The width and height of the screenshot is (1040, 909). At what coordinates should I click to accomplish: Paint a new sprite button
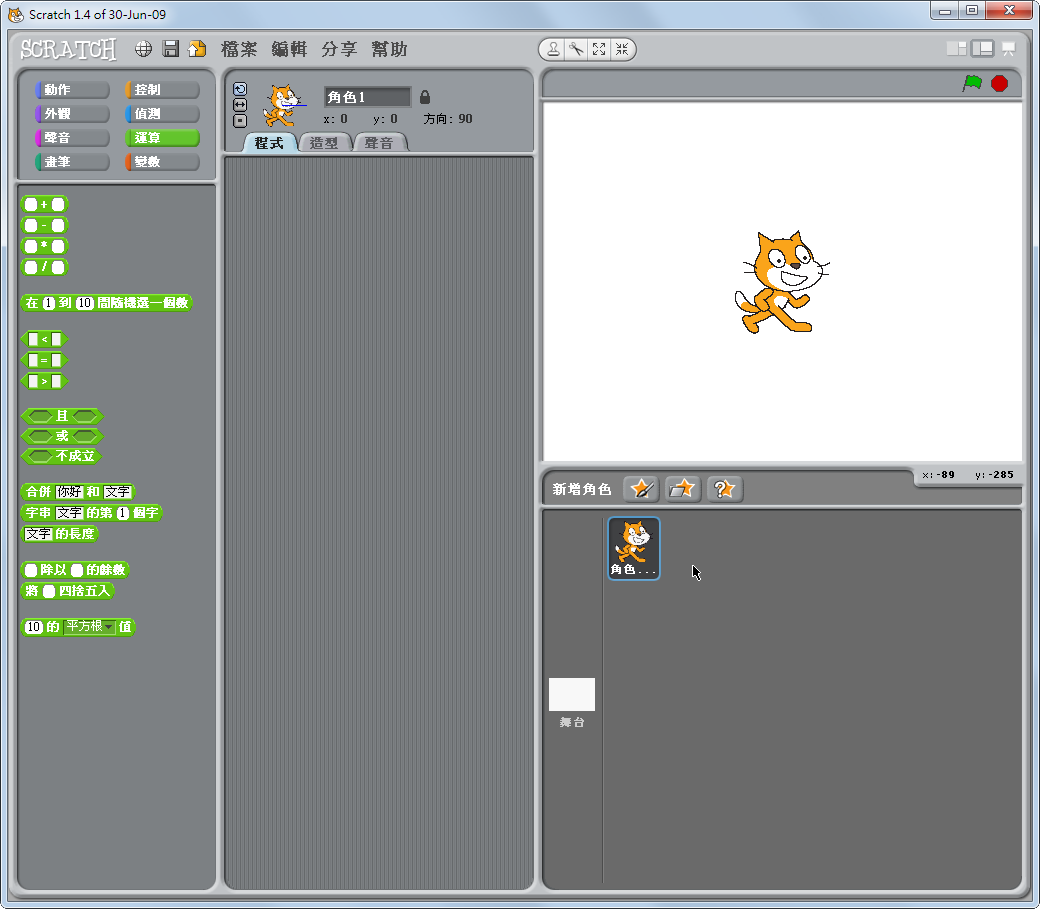[641, 489]
